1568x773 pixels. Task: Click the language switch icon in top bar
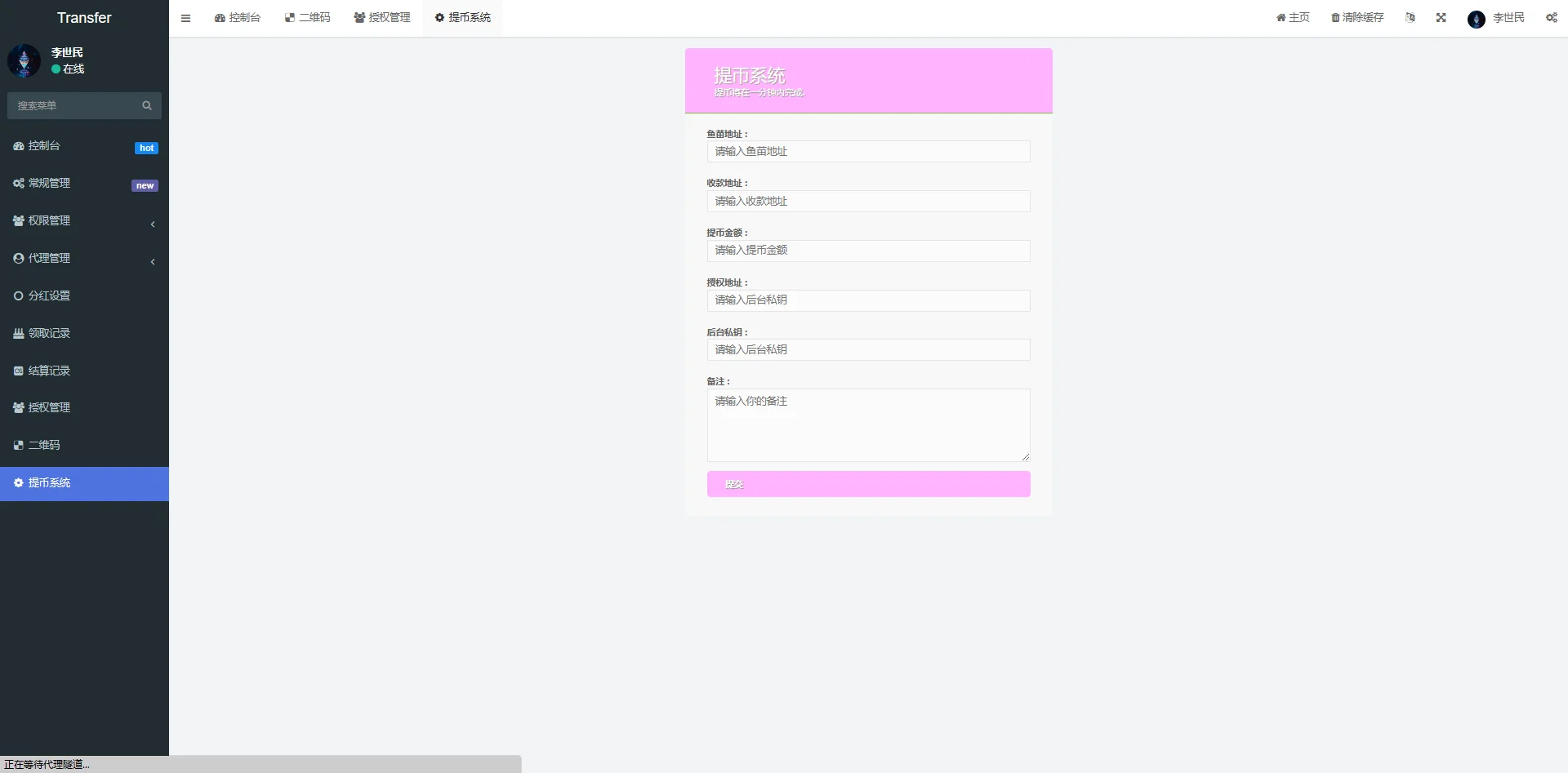(1410, 18)
